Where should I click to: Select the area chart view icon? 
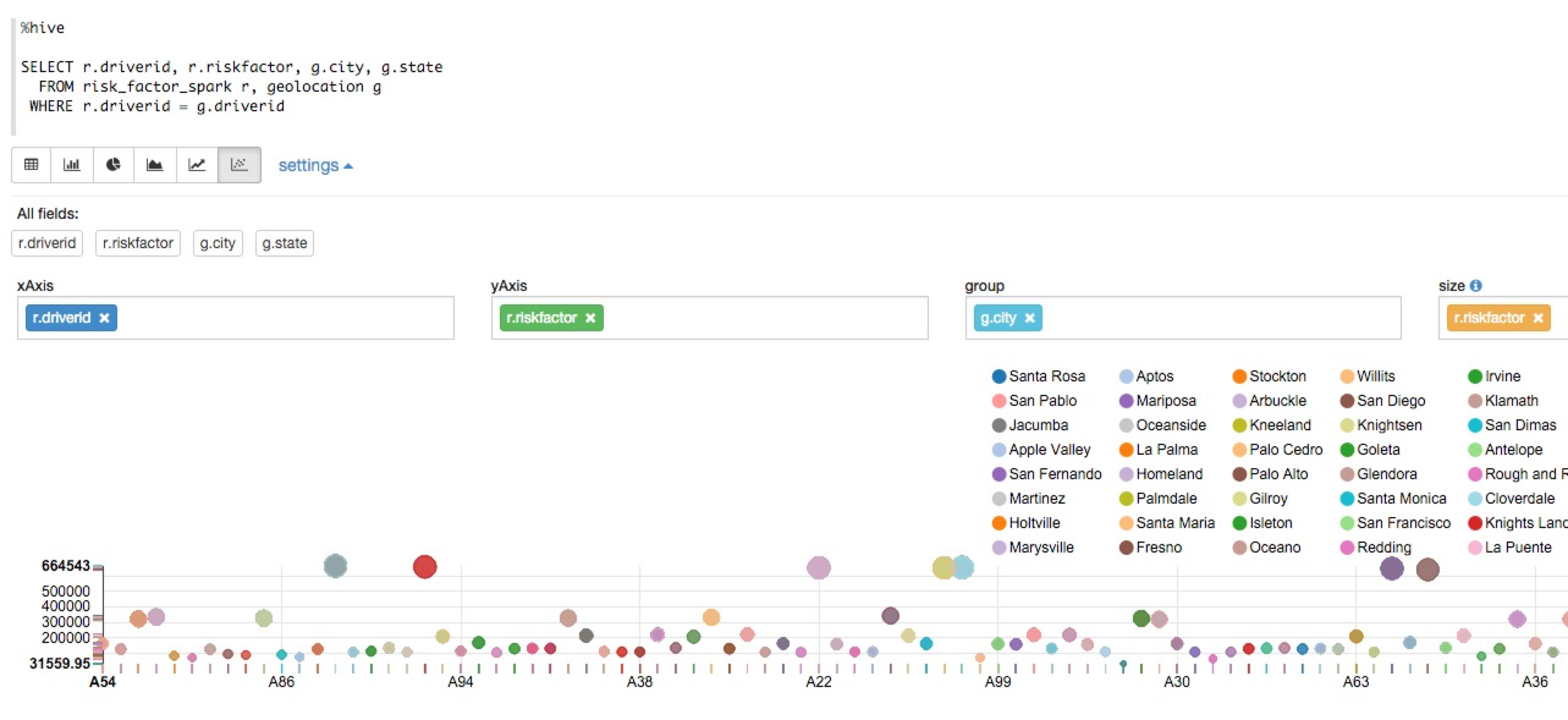coord(155,165)
